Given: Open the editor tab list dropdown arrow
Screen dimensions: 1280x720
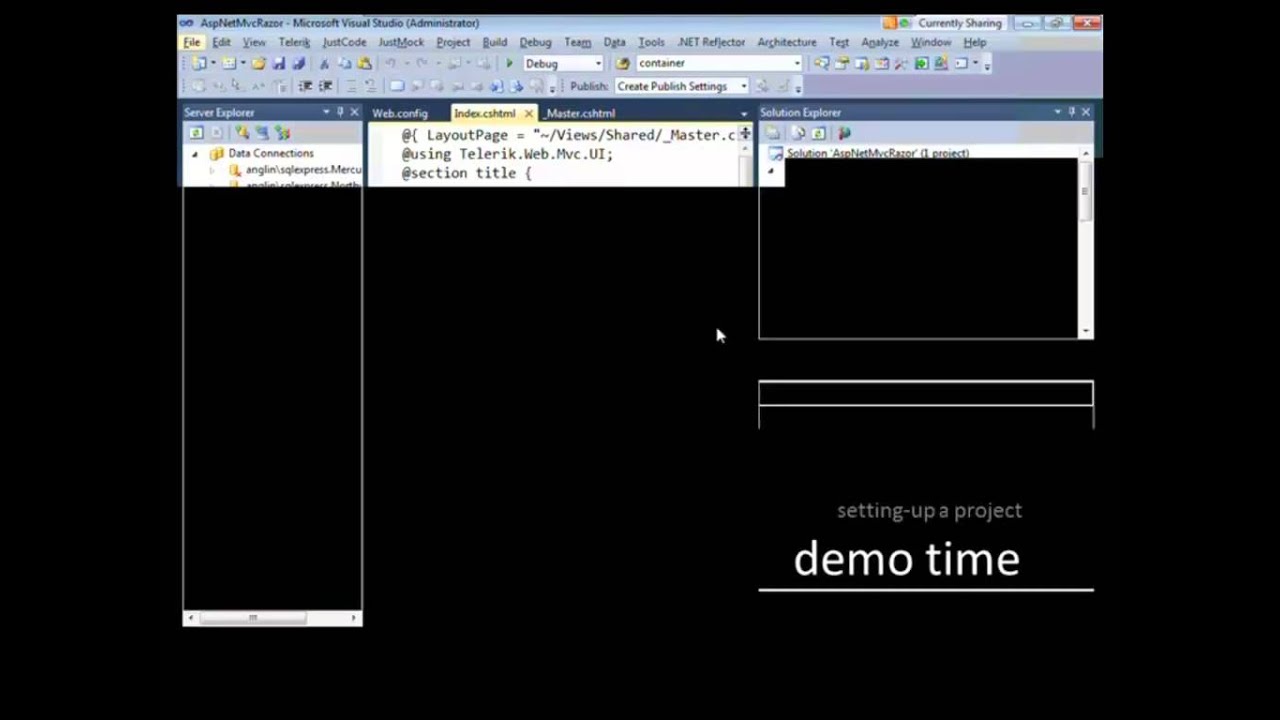Looking at the screenshot, I should coord(743,114).
